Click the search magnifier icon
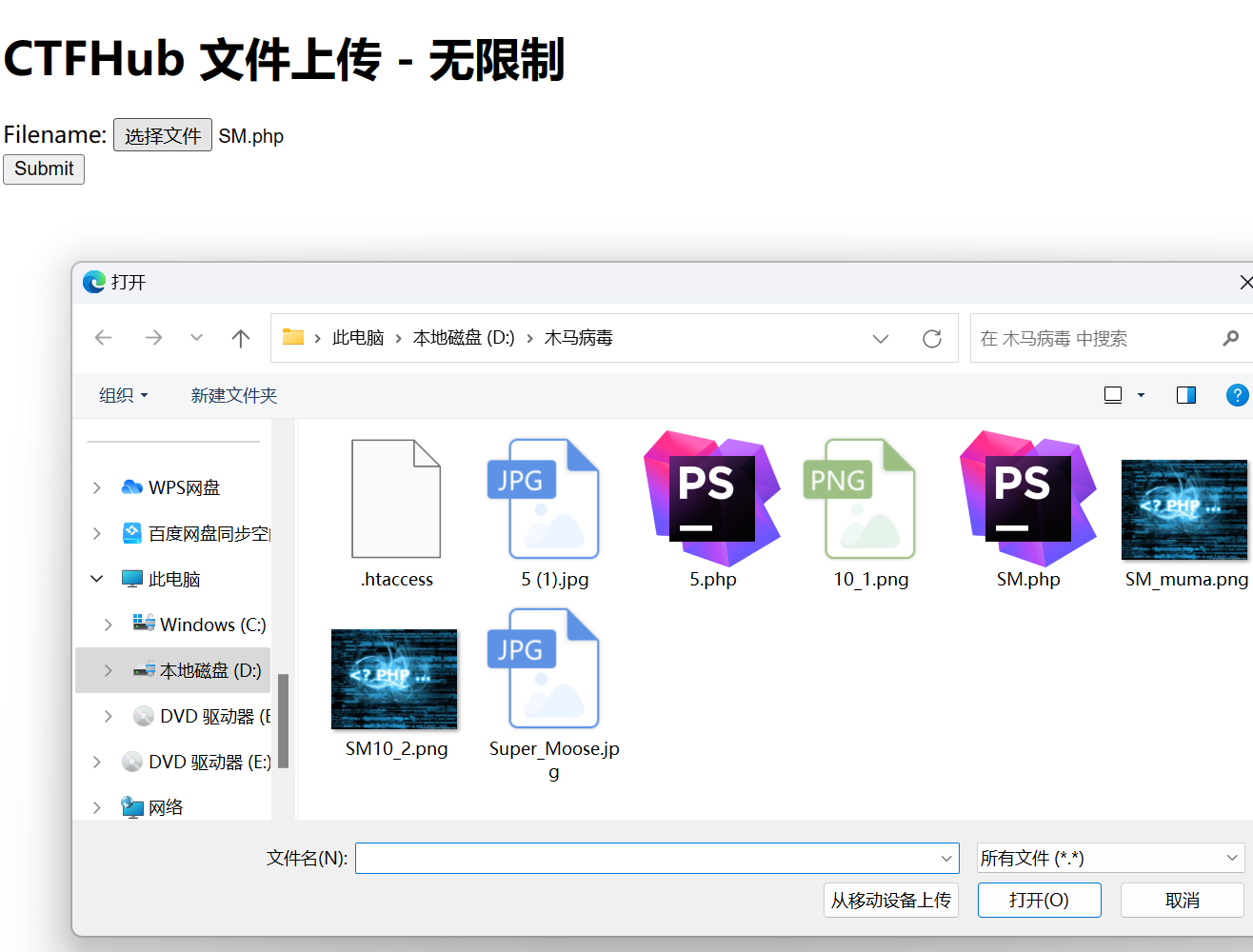The width and height of the screenshot is (1253, 952). 1231,338
